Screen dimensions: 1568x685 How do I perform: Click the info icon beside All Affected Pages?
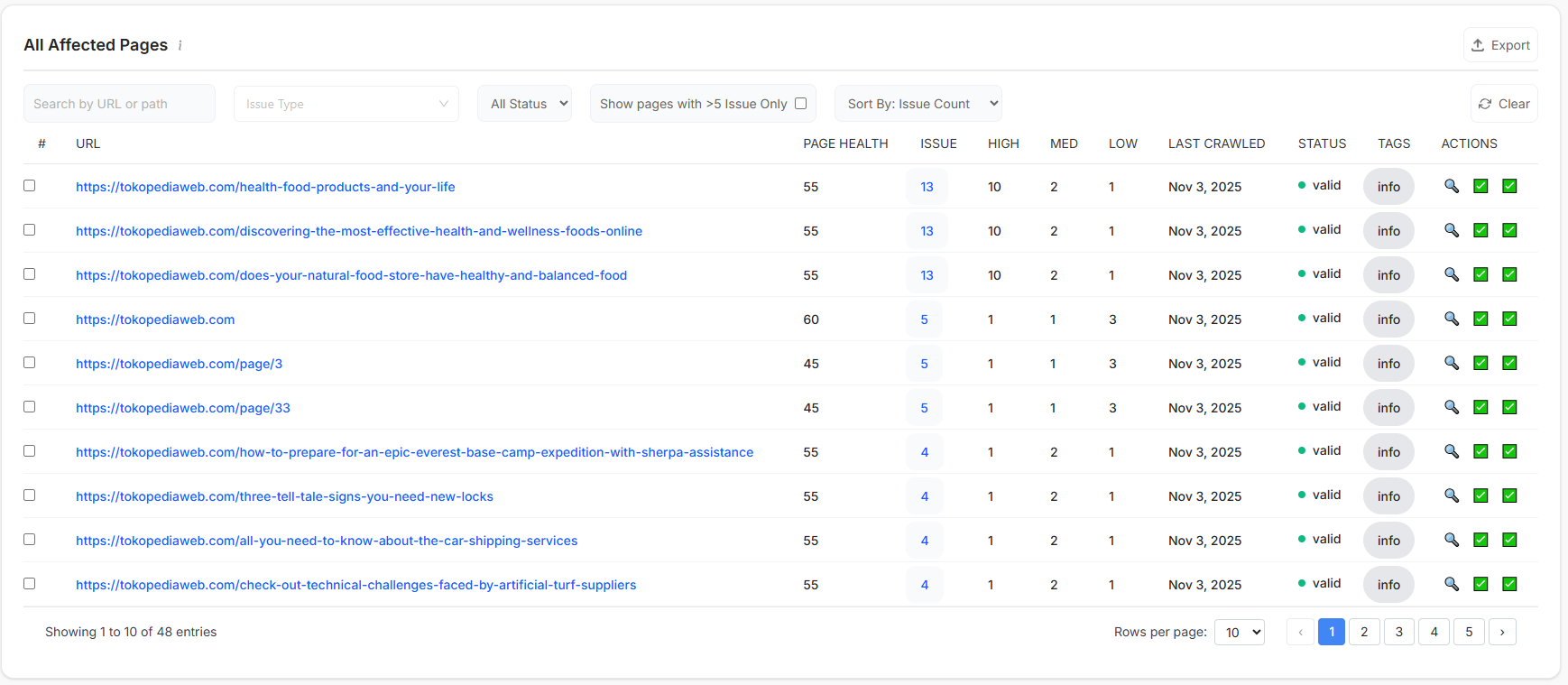pyautogui.click(x=180, y=45)
